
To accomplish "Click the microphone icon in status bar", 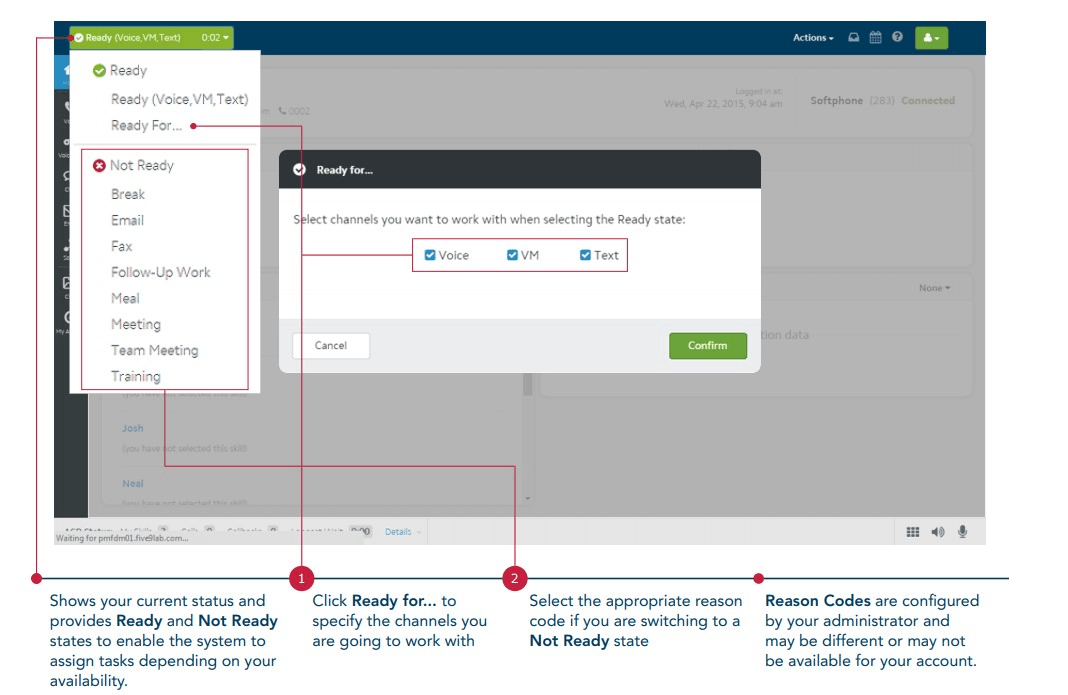I will point(962,532).
